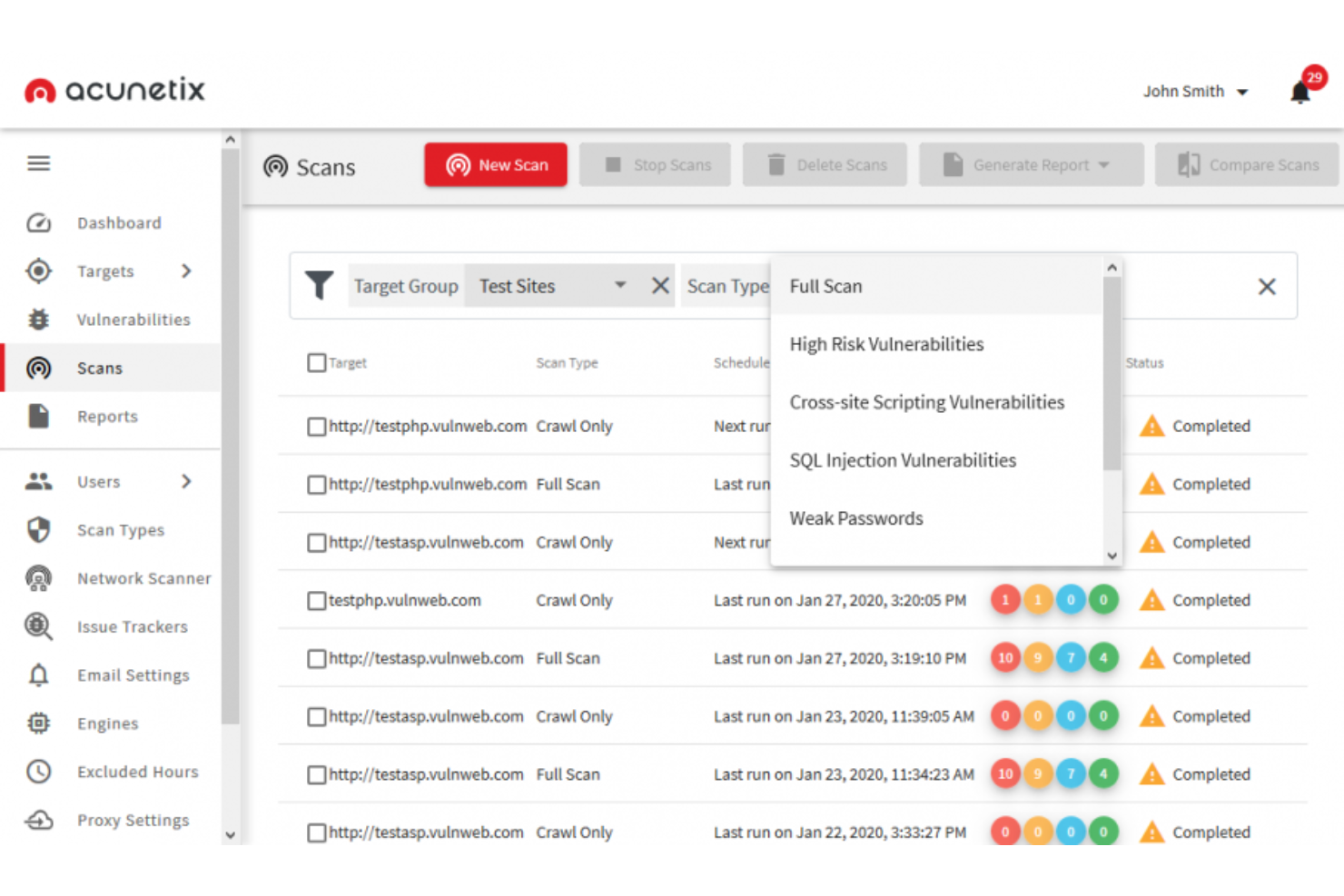Remove the Target Group filter with X

click(661, 286)
